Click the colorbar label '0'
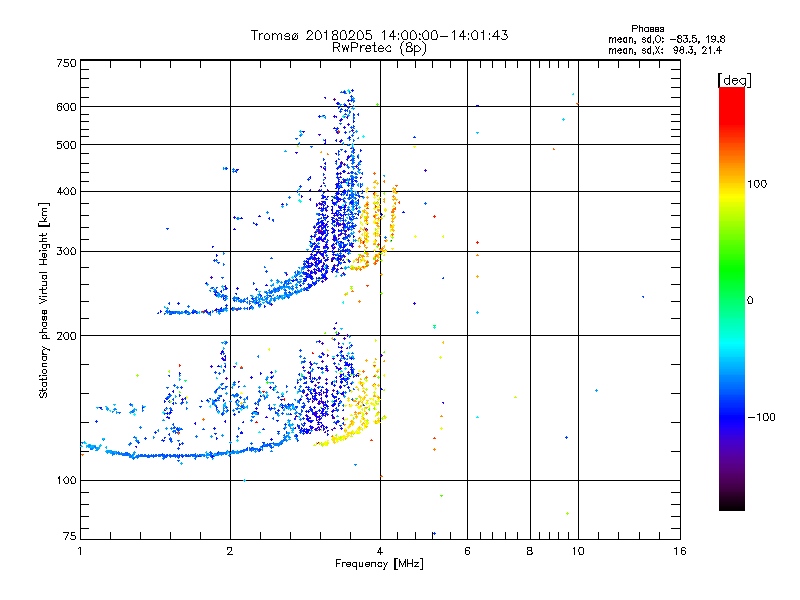The width and height of the screenshot is (800, 600). (x=750, y=301)
